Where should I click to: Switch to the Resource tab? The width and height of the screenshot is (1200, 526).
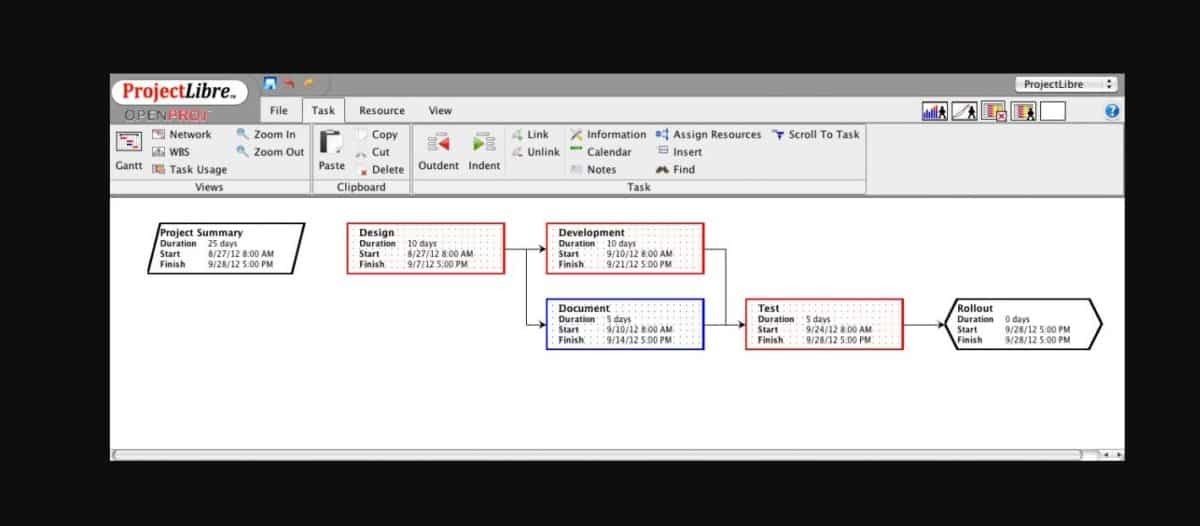pyautogui.click(x=382, y=110)
